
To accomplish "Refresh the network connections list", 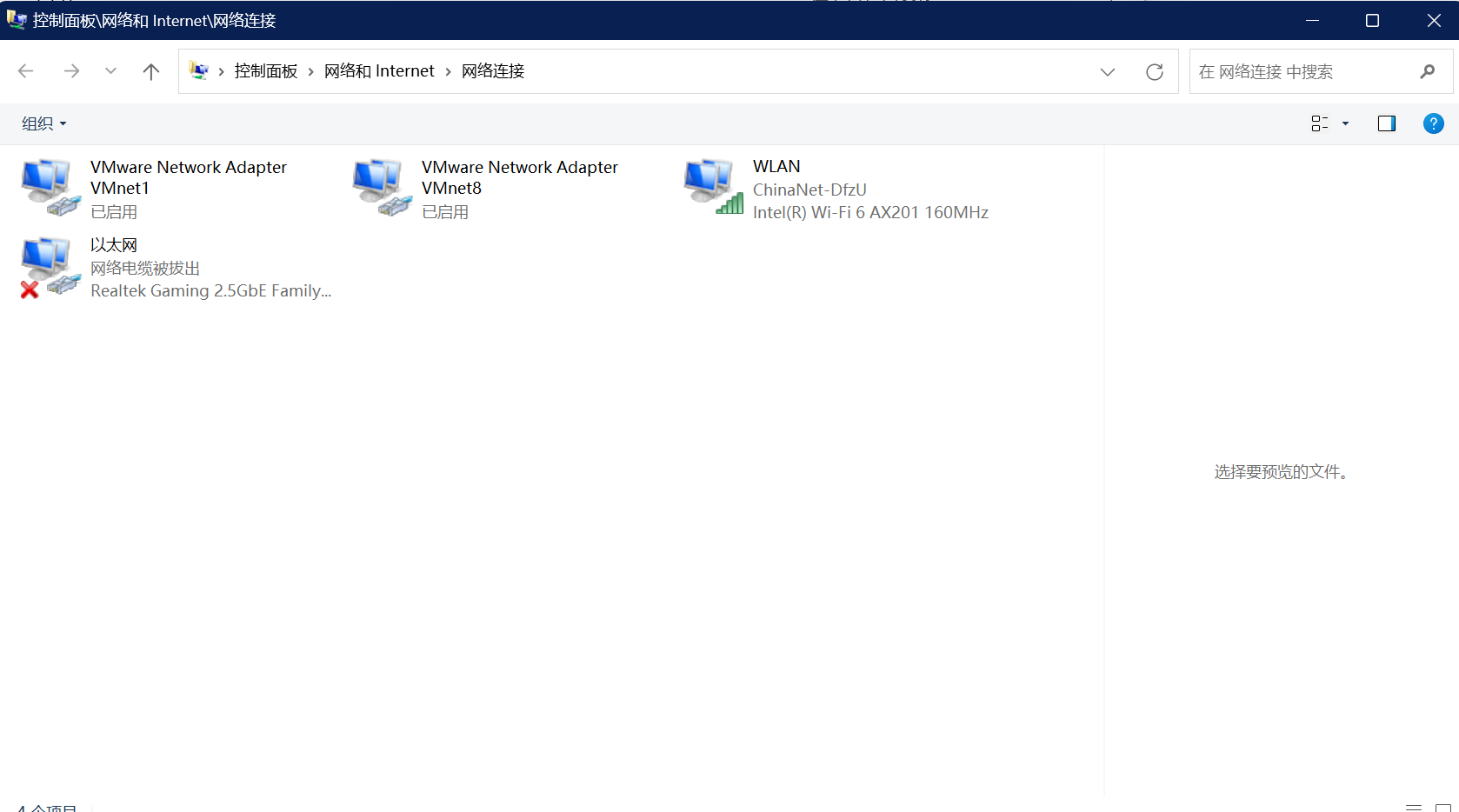I will coord(1154,71).
